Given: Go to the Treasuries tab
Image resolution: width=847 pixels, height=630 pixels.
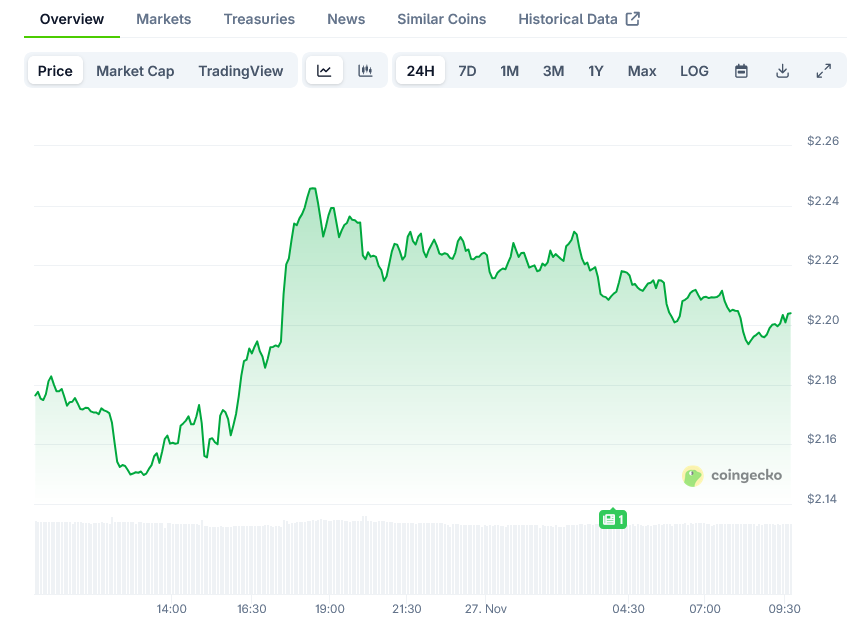Looking at the screenshot, I should pos(259,19).
